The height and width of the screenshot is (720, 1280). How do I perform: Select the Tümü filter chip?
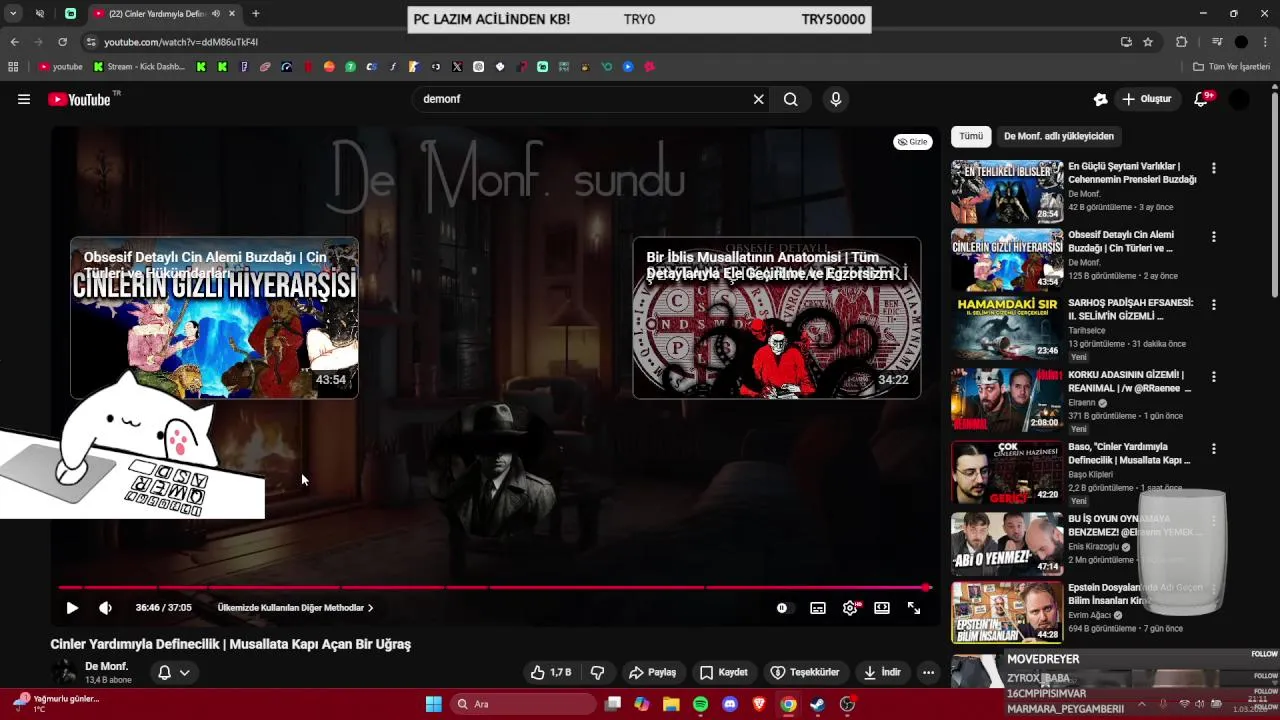click(x=971, y=136)
